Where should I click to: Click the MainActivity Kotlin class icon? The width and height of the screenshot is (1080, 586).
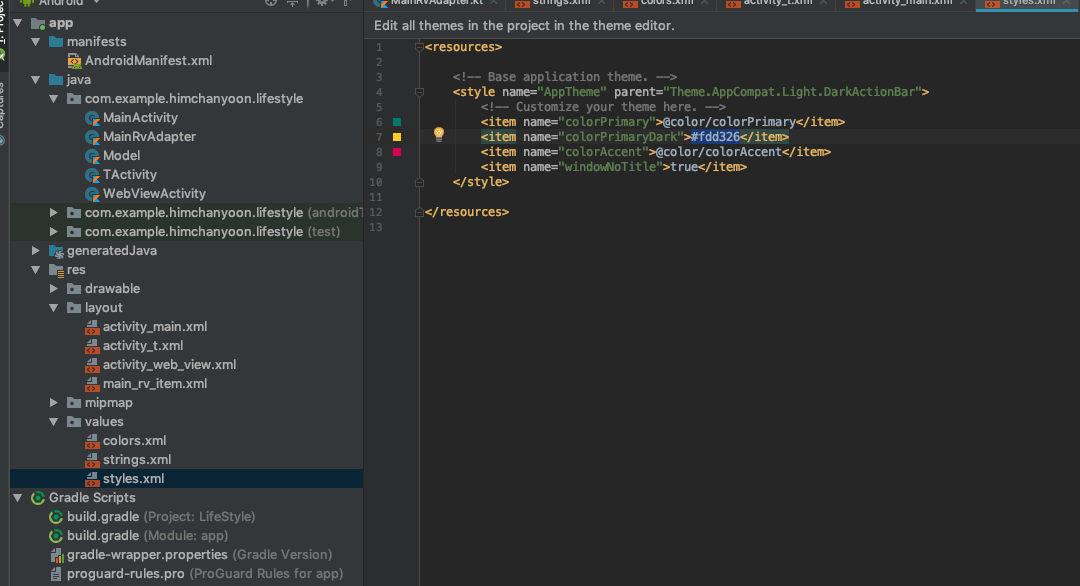[x=92, y=118]
